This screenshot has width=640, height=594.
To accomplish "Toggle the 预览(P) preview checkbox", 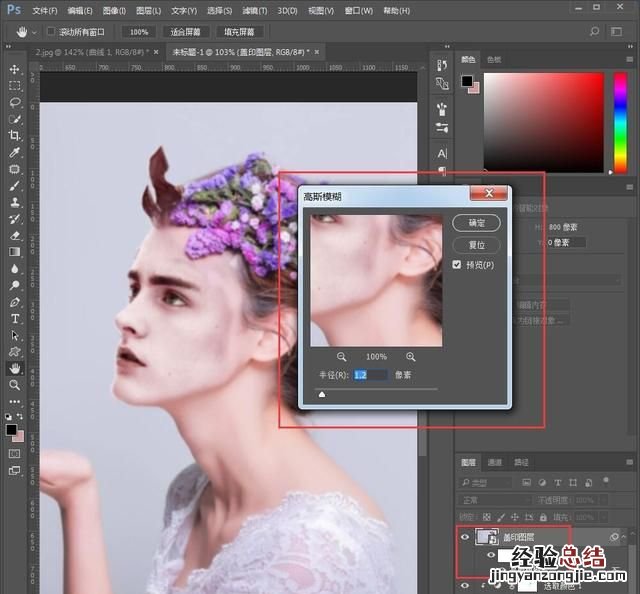I will coord(457,265).
